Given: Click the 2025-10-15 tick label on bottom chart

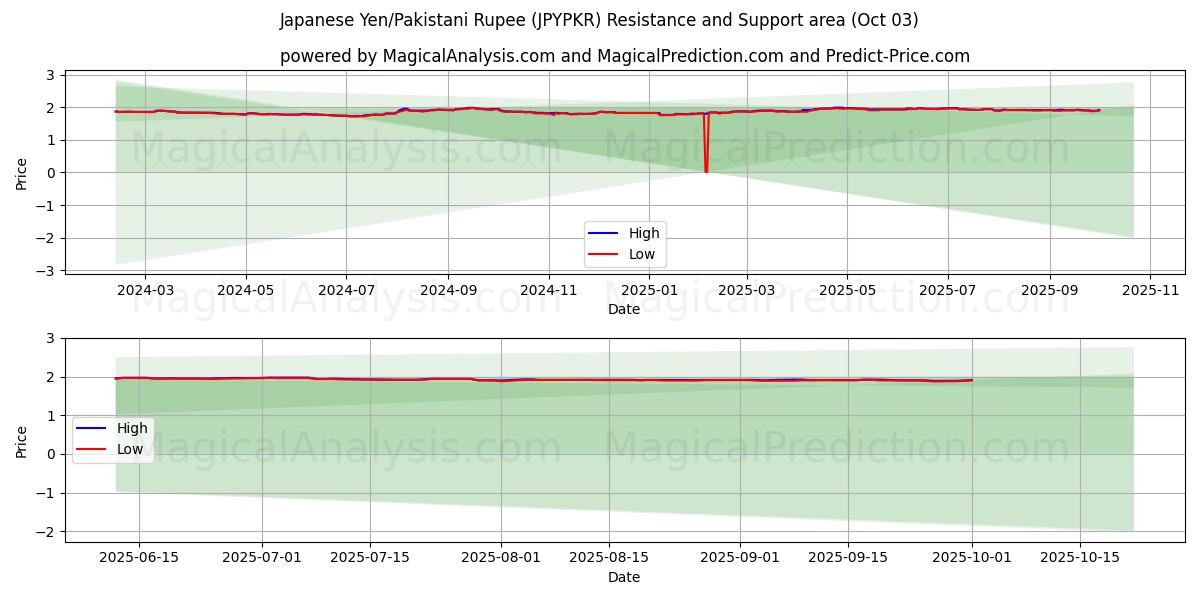Looking at the screenshot, I should point(1079,558).
